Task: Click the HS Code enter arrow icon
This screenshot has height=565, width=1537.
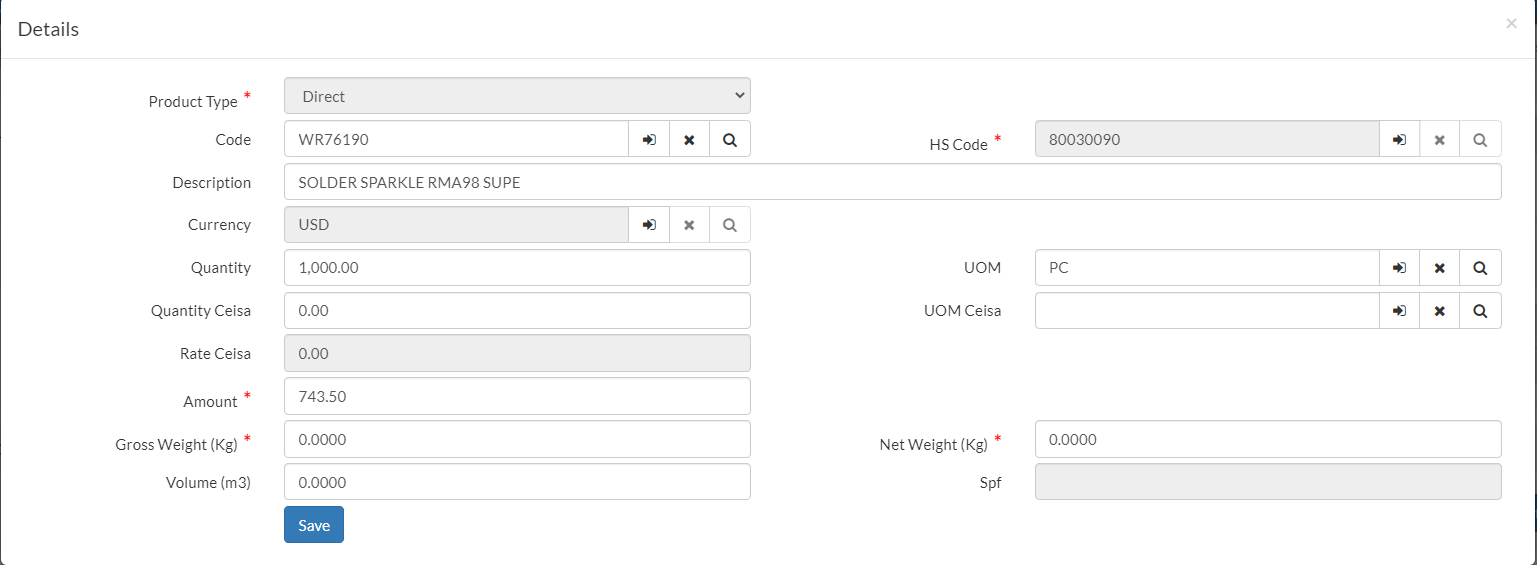Action: [1400, 140]
